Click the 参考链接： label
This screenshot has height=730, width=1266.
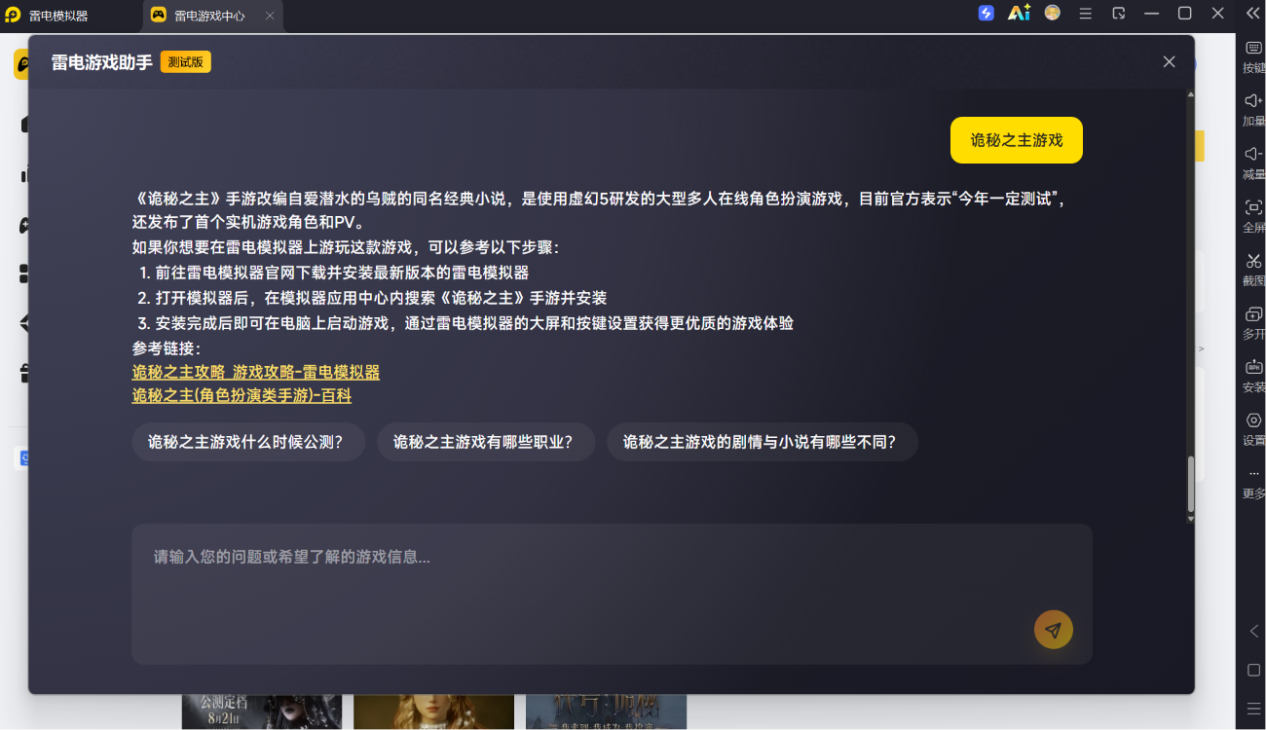166,348
